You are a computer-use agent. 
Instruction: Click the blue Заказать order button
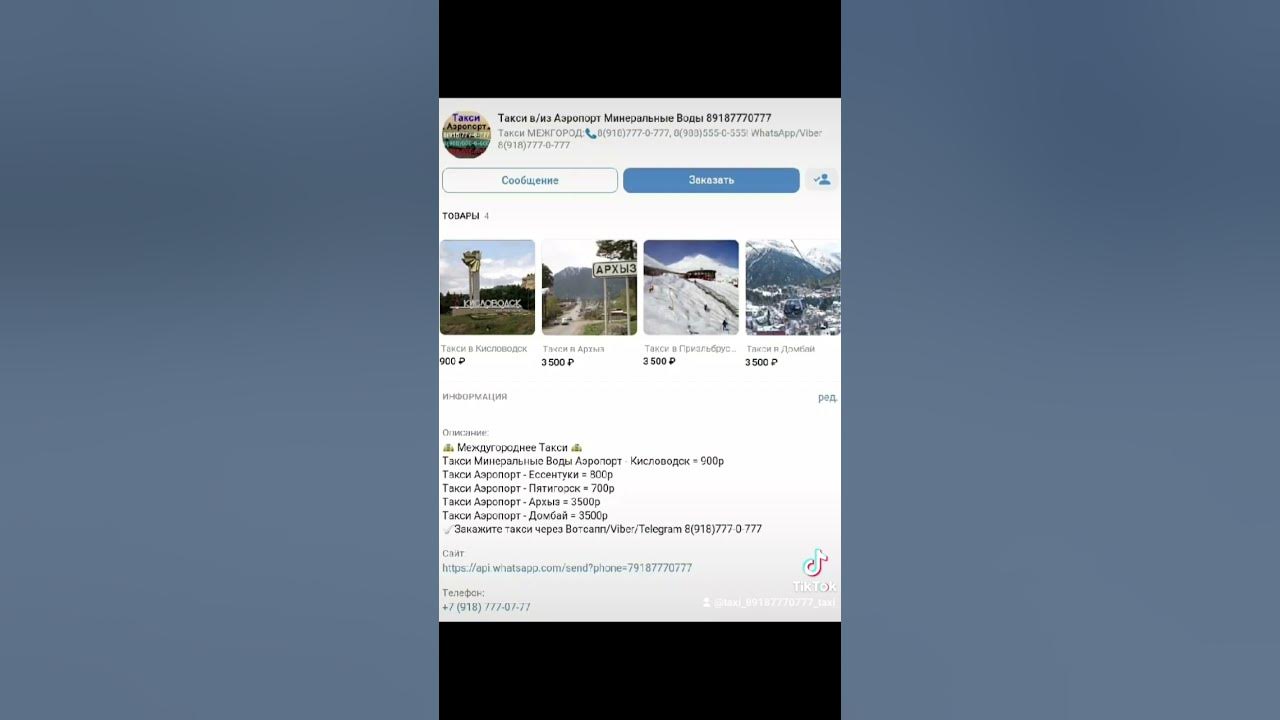(711, 180)
